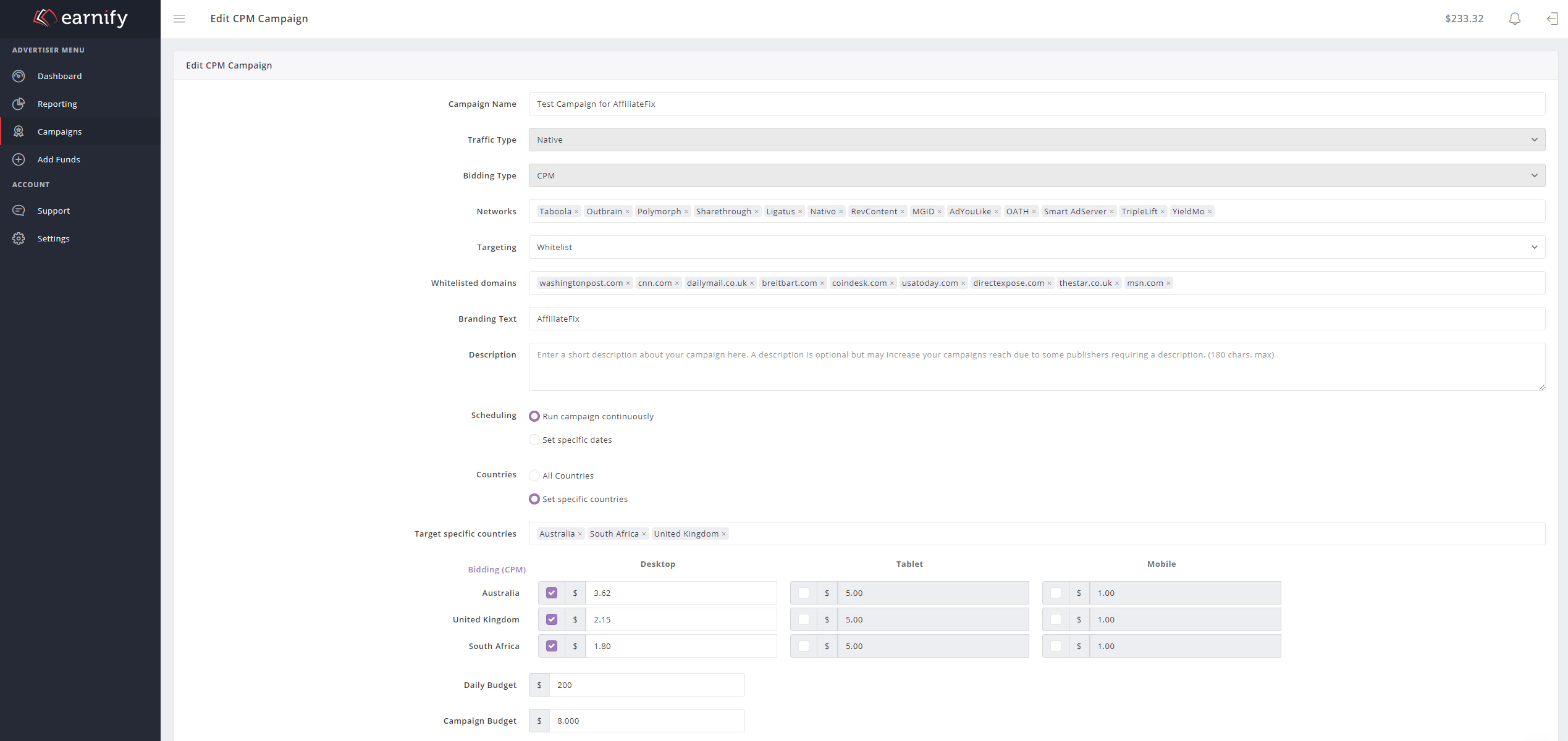This screenshot has height=741, width=1568.
Task: Enable United Kingdom Tablet bidding
Action: (804, 619)
